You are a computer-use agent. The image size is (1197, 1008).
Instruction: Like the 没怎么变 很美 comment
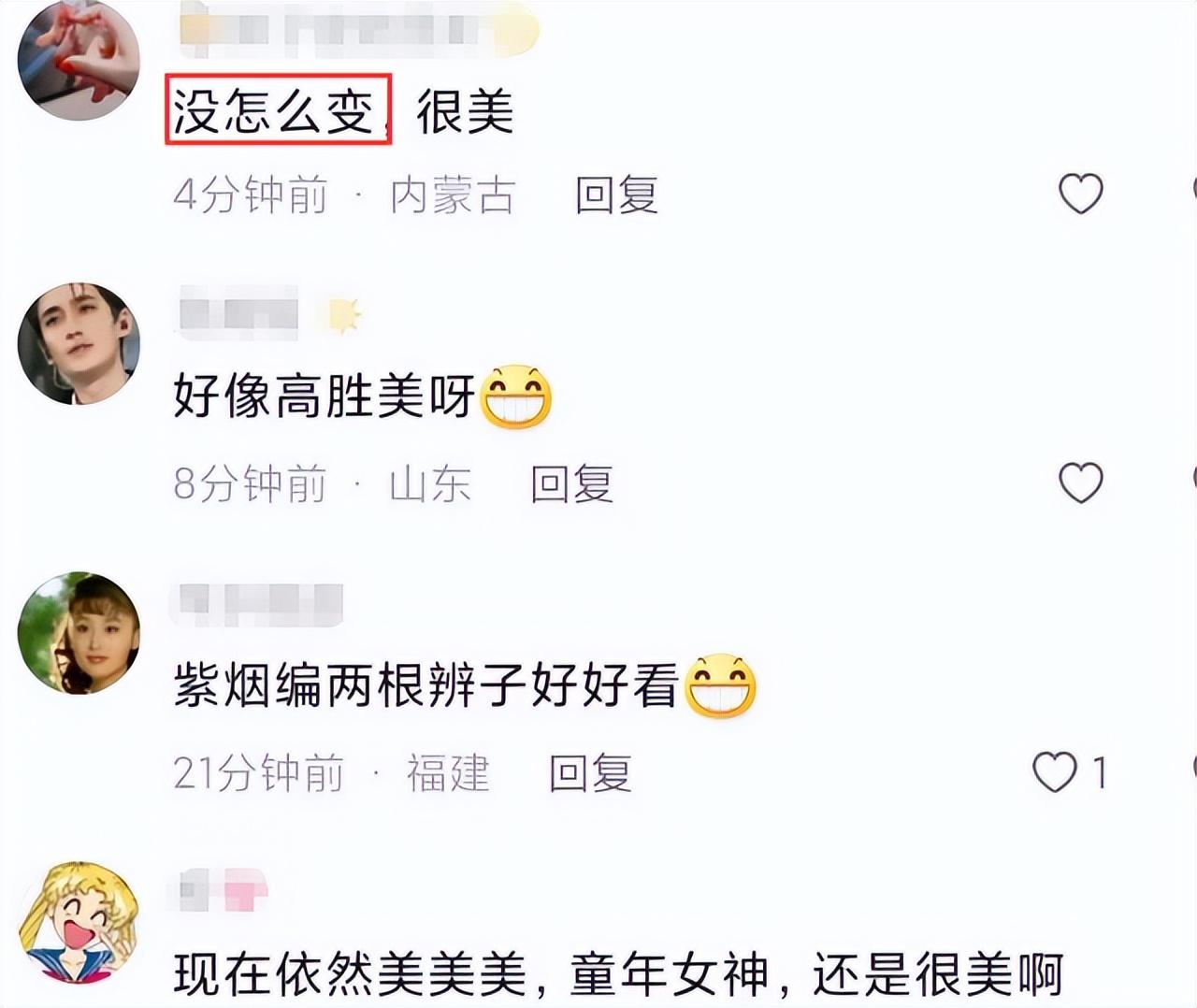pos(1081,194)
